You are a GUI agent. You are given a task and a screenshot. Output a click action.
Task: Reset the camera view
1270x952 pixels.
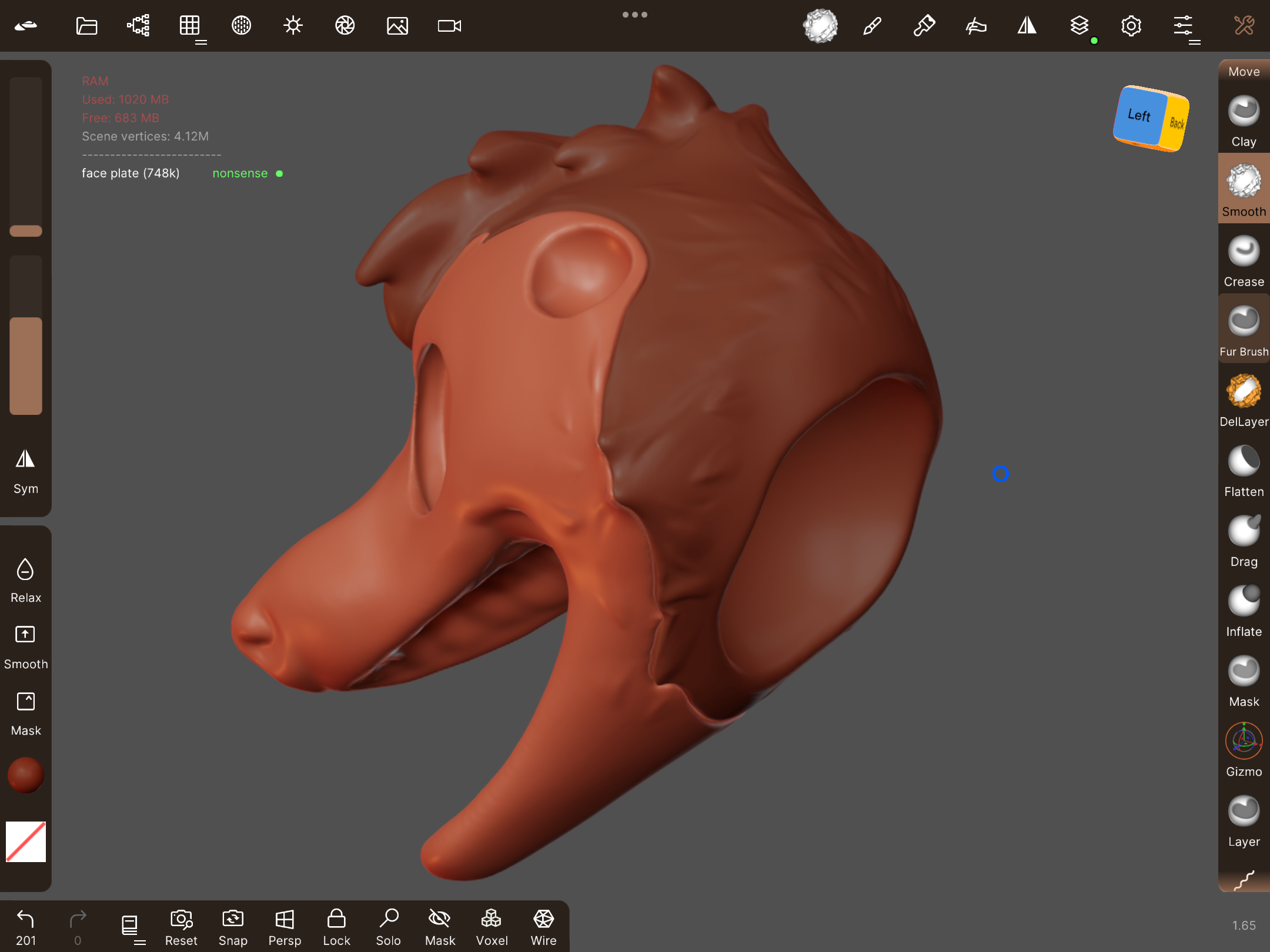tap(181, 927)
